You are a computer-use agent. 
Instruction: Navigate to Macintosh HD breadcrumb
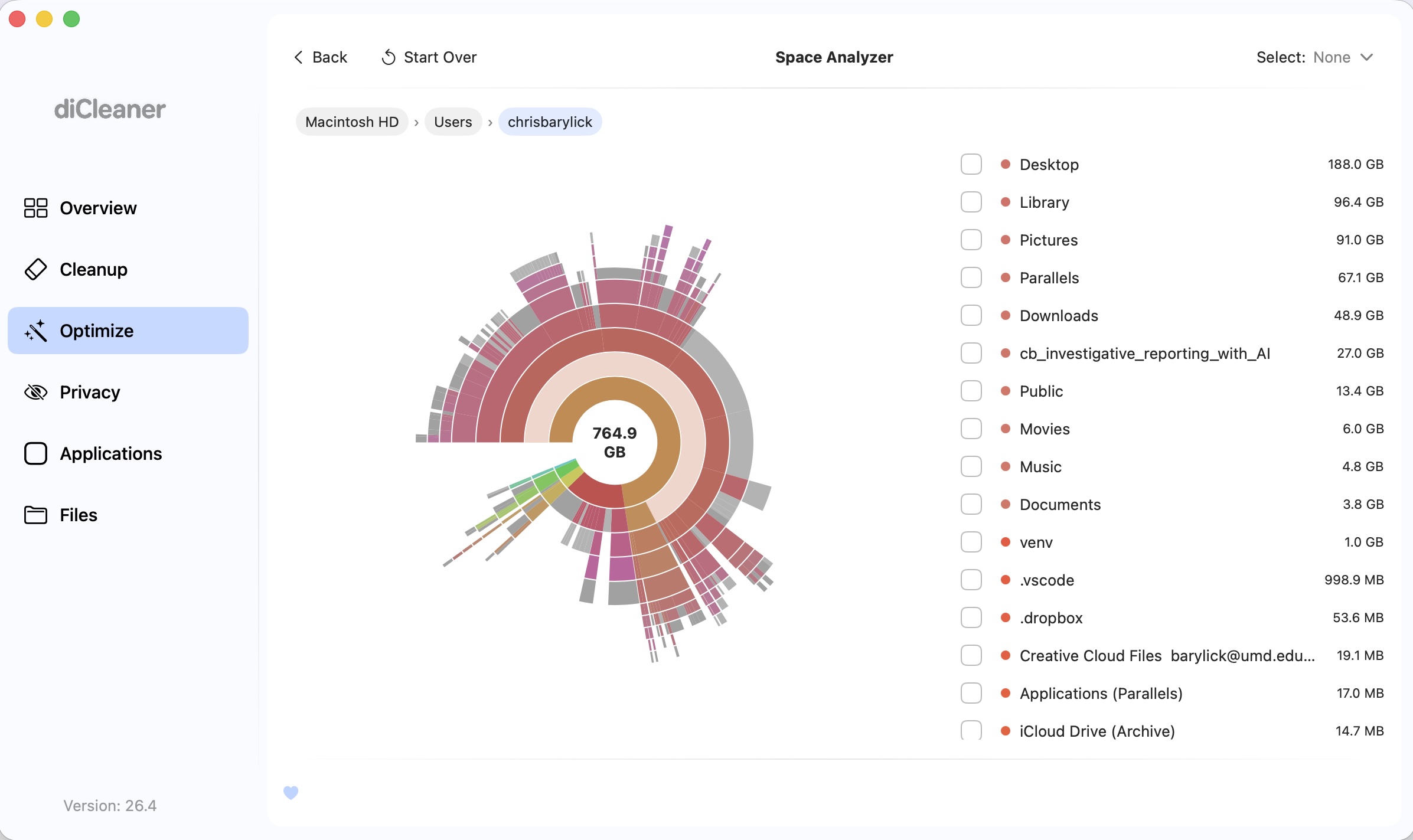click(x=352, y=122)
